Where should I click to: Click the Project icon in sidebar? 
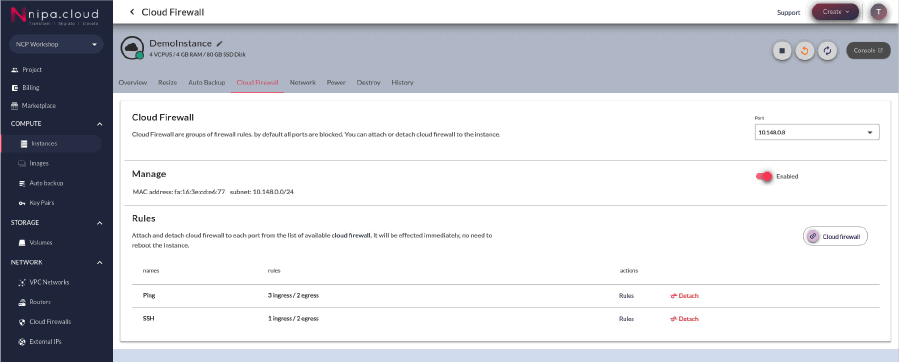click(x=15, y=70)
